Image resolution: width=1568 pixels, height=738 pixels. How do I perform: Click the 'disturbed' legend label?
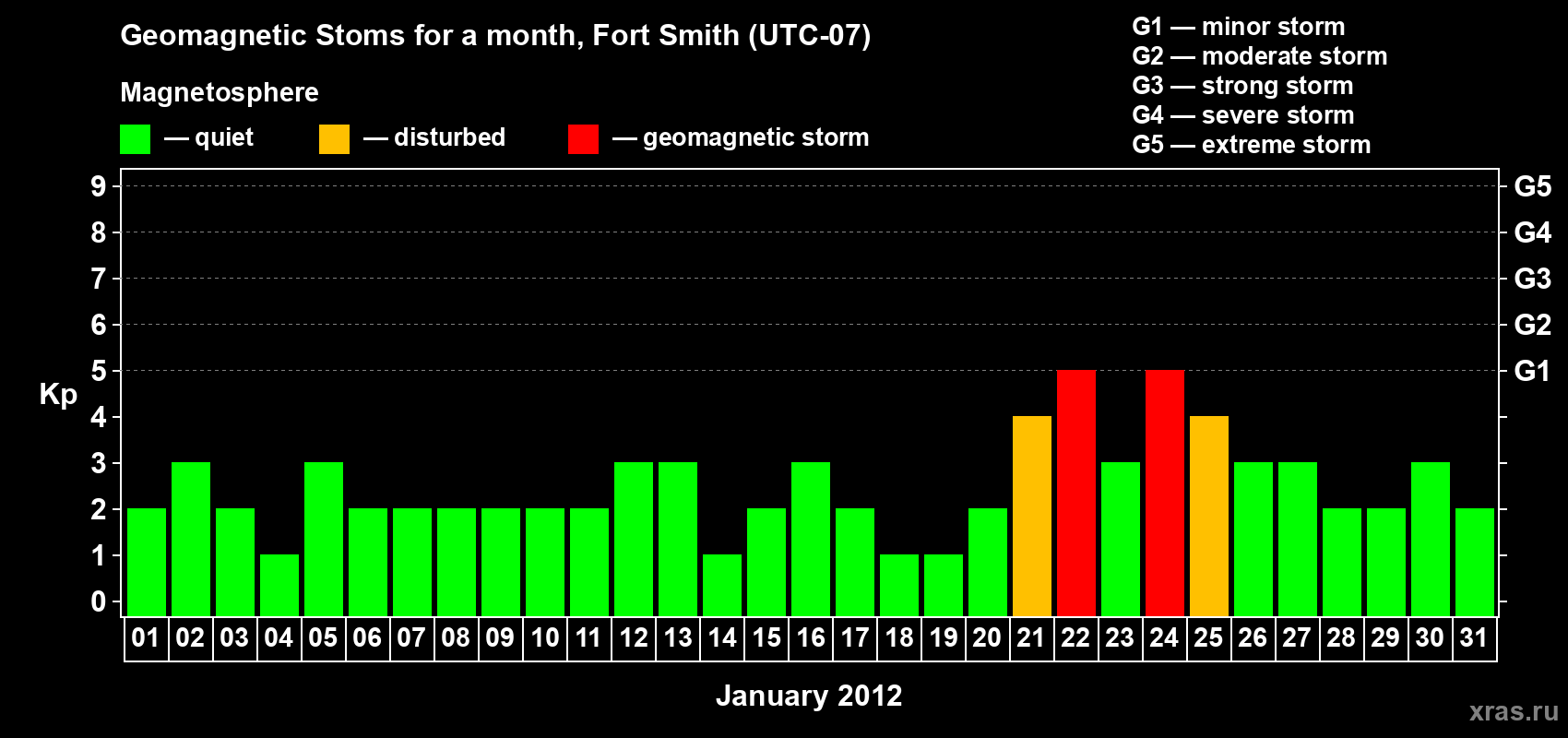coord(450,137)
